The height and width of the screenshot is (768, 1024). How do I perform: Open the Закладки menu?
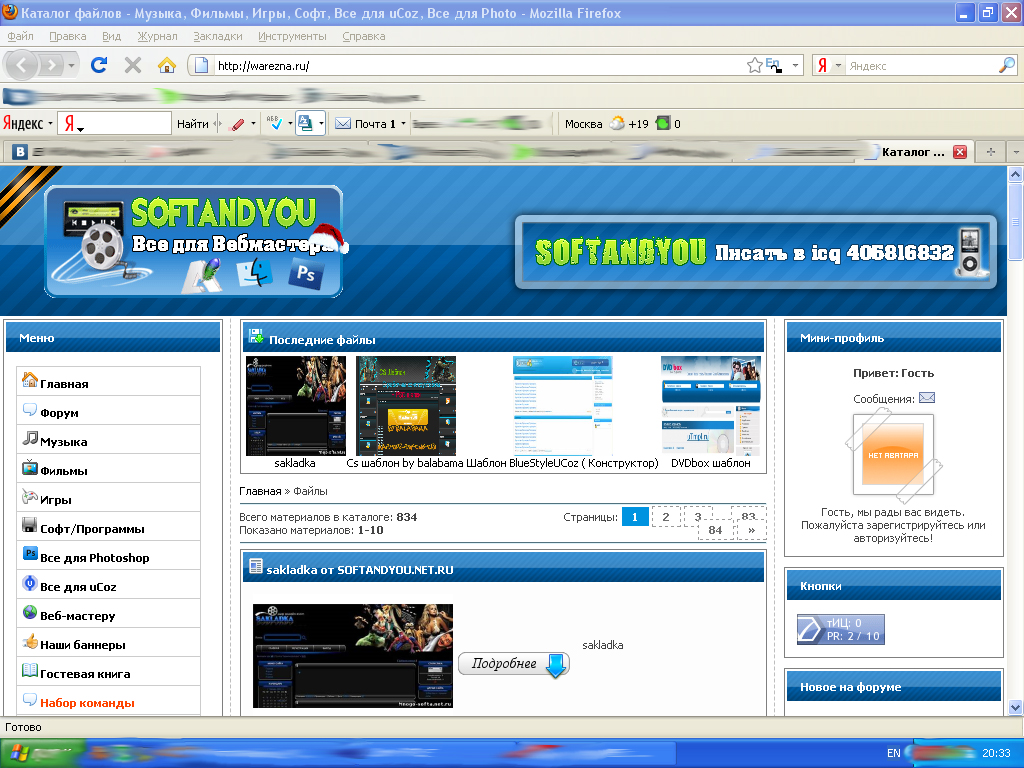pyautogui.click(x=217, y=36)
